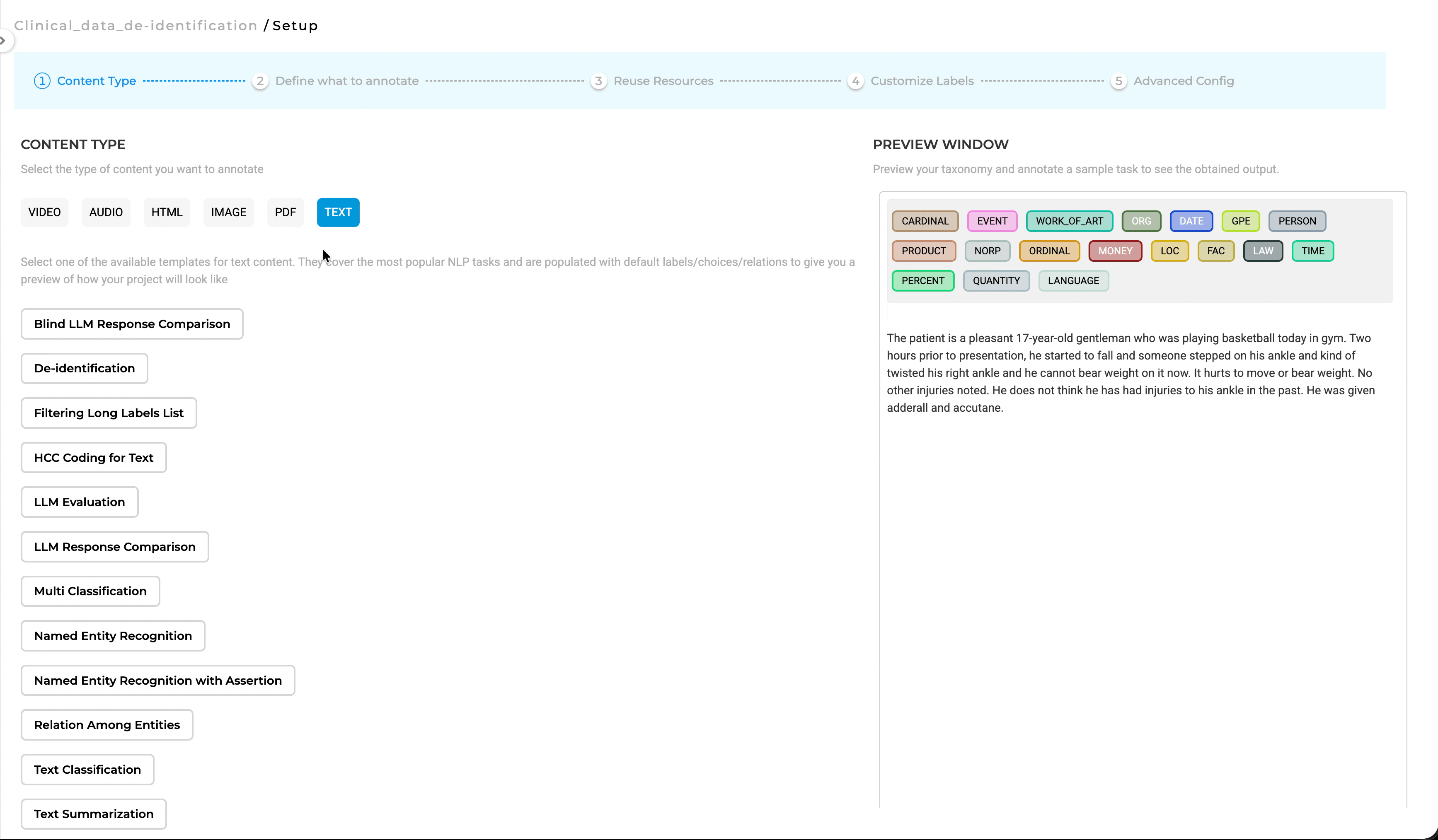Go to step 2 Define what to annotate
The image size is (1438, 840).
click(x=346, y=81)
